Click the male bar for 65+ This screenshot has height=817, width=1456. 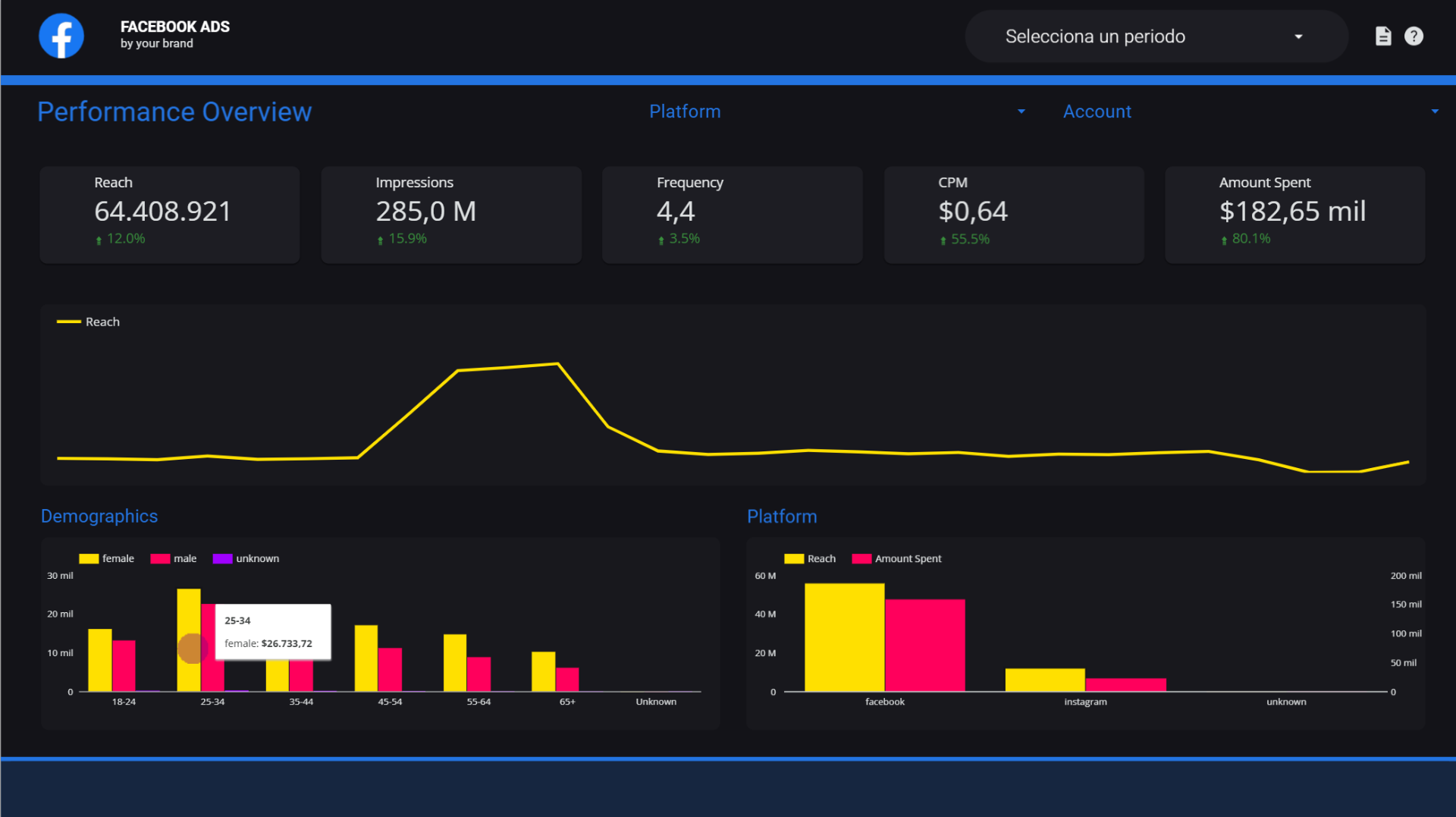567,679
